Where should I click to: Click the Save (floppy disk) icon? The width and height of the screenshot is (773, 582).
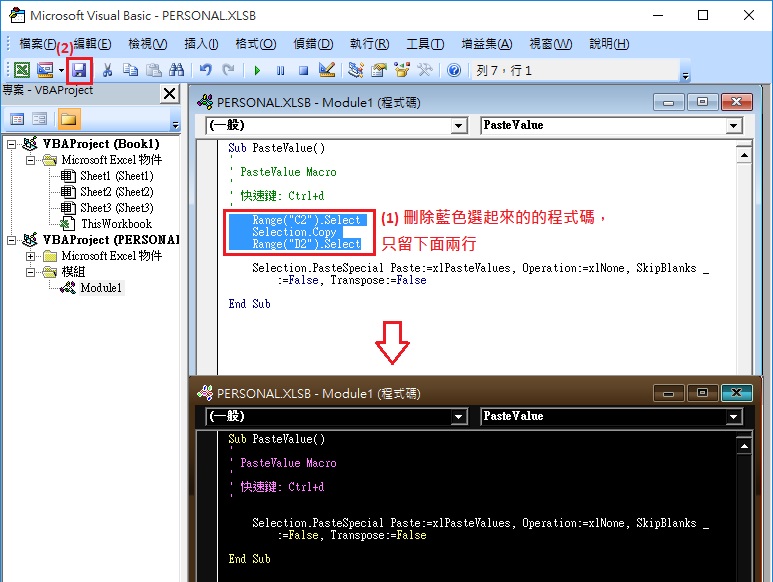(79, 70)
